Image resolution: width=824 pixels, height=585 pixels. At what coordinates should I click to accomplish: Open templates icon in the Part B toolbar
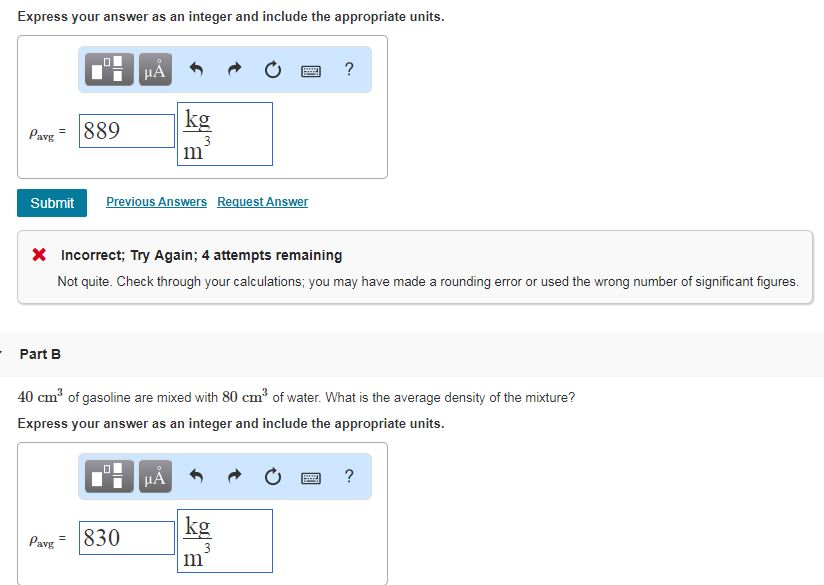click(x=110, y=476)
